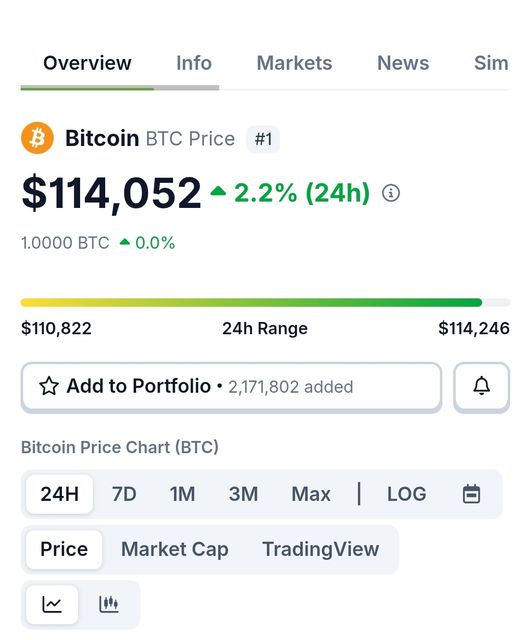Open the Info tab
520x640 pixels.
[x=194, y=63]
